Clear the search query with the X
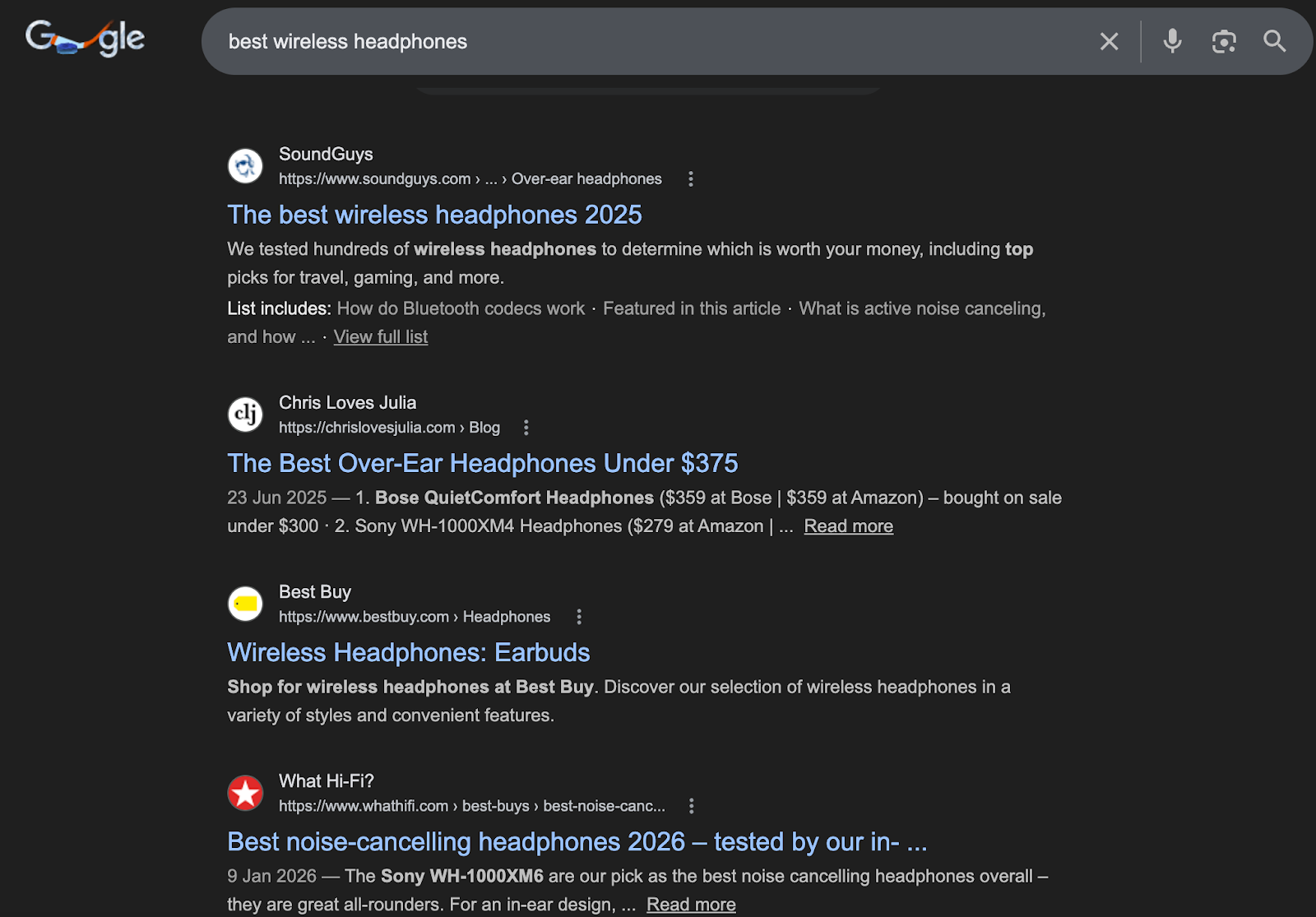 (x=1109, y=41)
